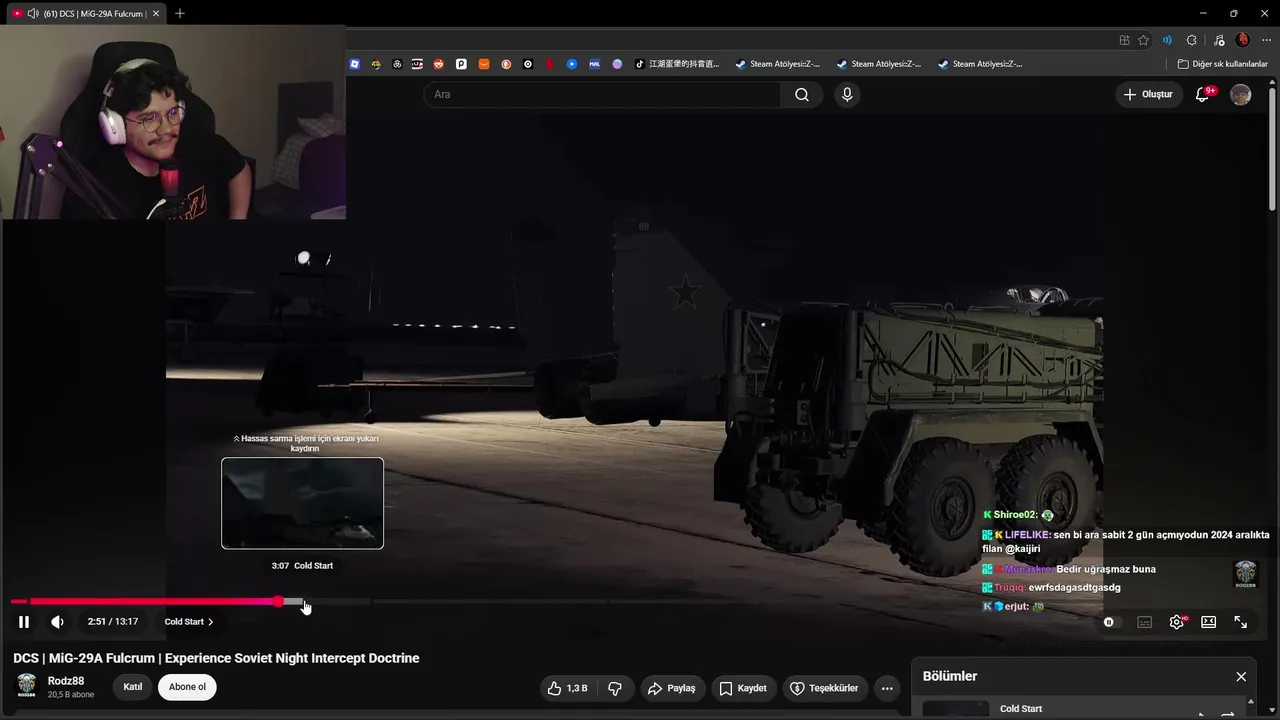Pause the video with the pause button
1280x720 pixels.
point(24,622)
